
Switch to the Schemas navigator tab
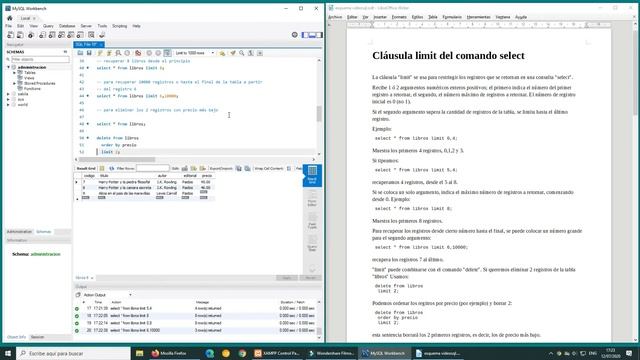tap(44, 232)
